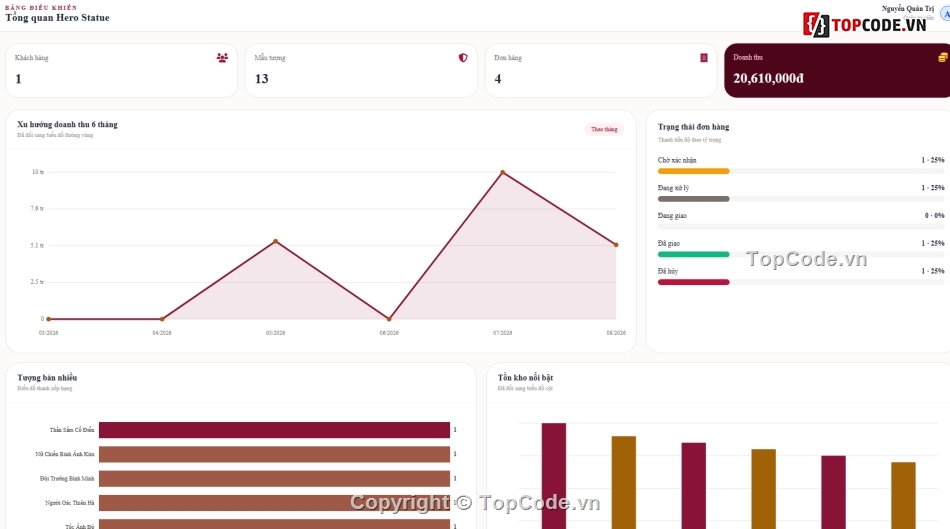
Task: Click the Mẫu tượng count value 13
Action: pos(262,79)
